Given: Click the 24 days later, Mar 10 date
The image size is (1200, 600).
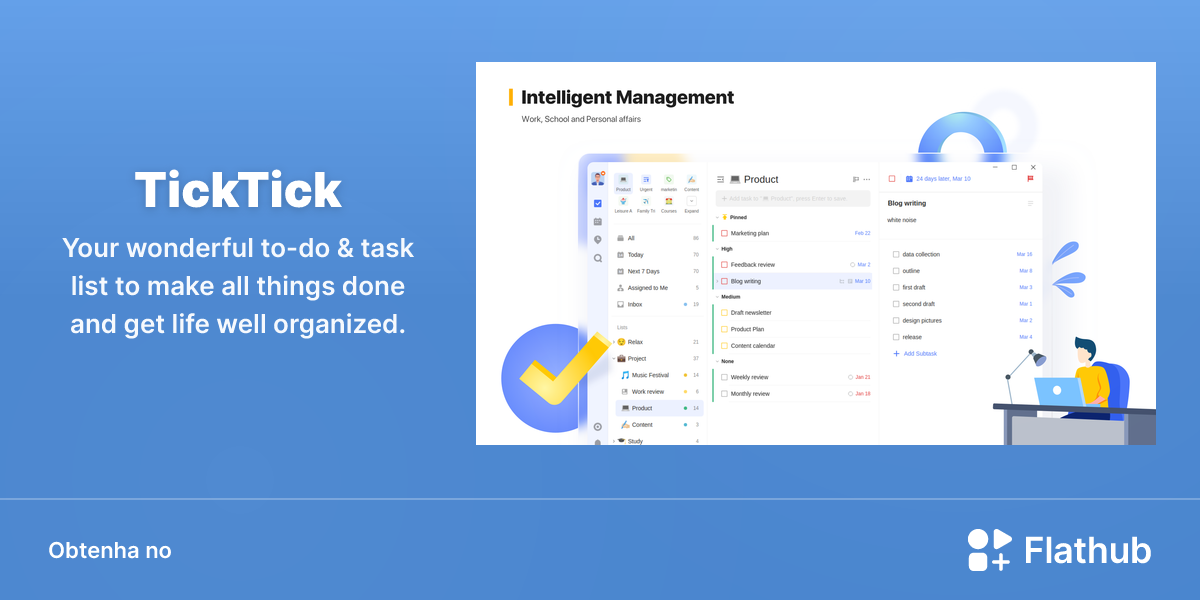Looking at the screenshot, I should tap(943, 179).
